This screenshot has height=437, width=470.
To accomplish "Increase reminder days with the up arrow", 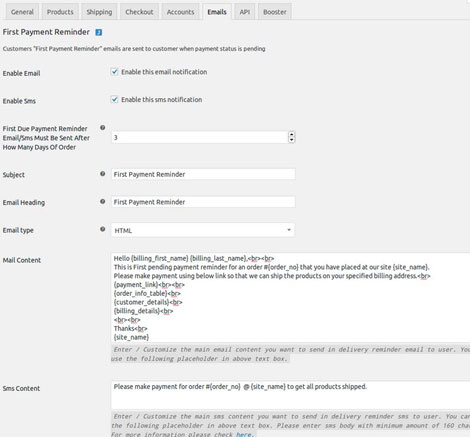I will [292, 135].
